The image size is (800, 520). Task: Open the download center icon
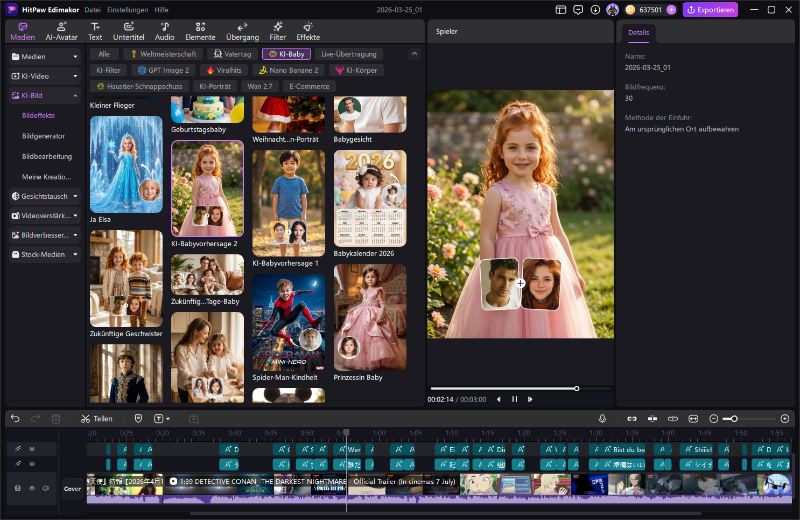point(595,10)
